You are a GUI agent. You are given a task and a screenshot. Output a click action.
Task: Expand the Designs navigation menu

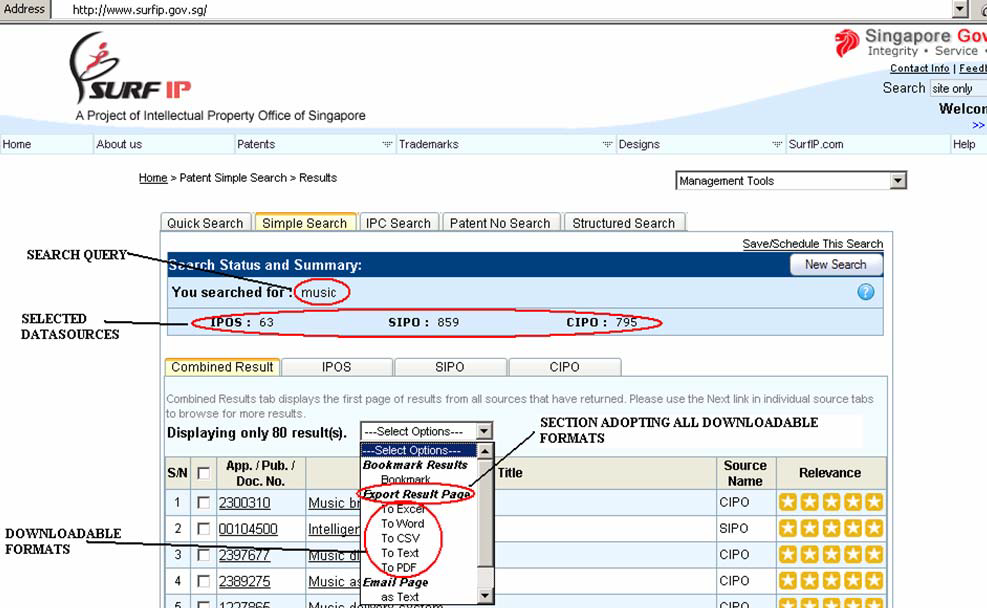777,144
